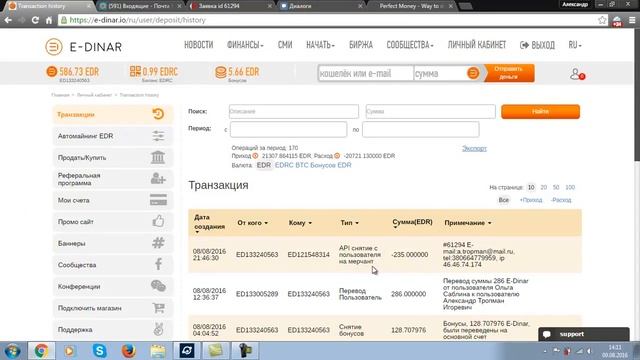Viewport: 640px width, 360px height.
Task: Sort by От кого column
Action: click(253, 223)
